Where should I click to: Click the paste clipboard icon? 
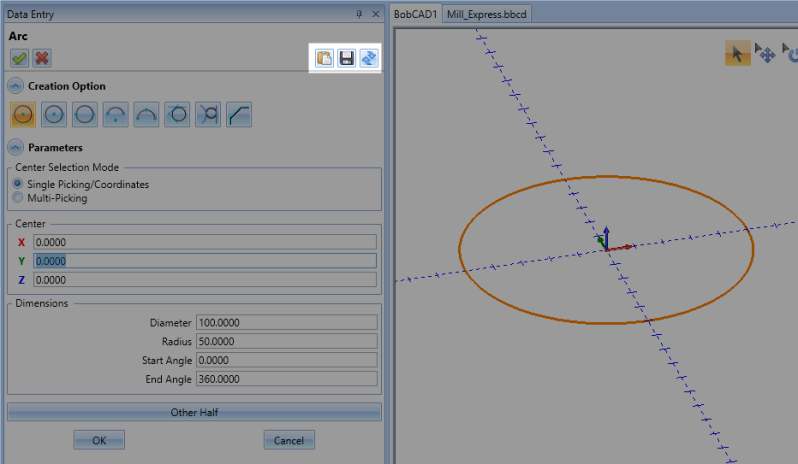pos(324,59)
